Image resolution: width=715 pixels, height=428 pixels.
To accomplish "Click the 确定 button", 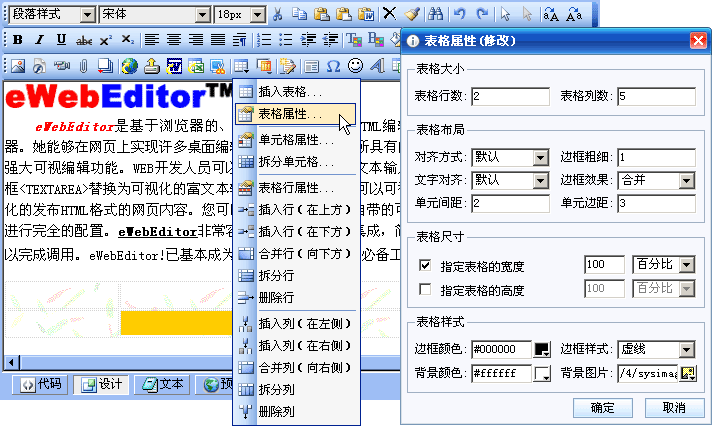I will [x=602, y=407].
